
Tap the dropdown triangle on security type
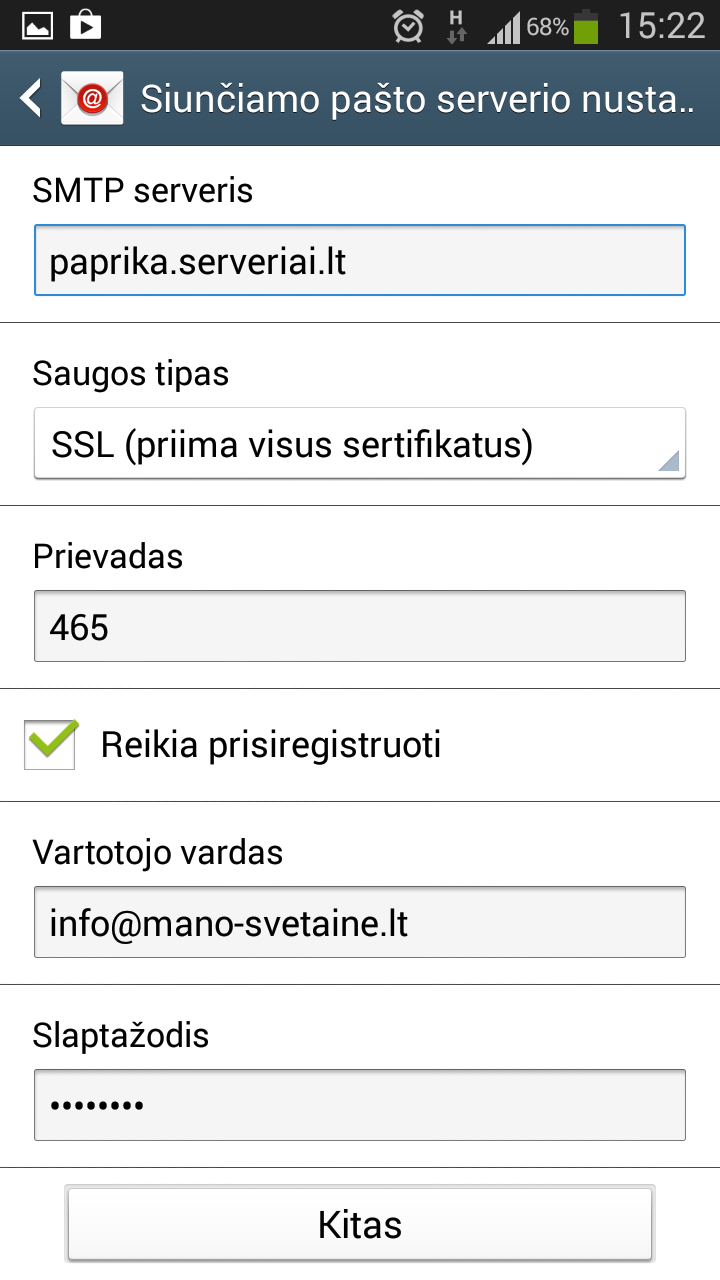pyautogui.click(x=668, y=460)
